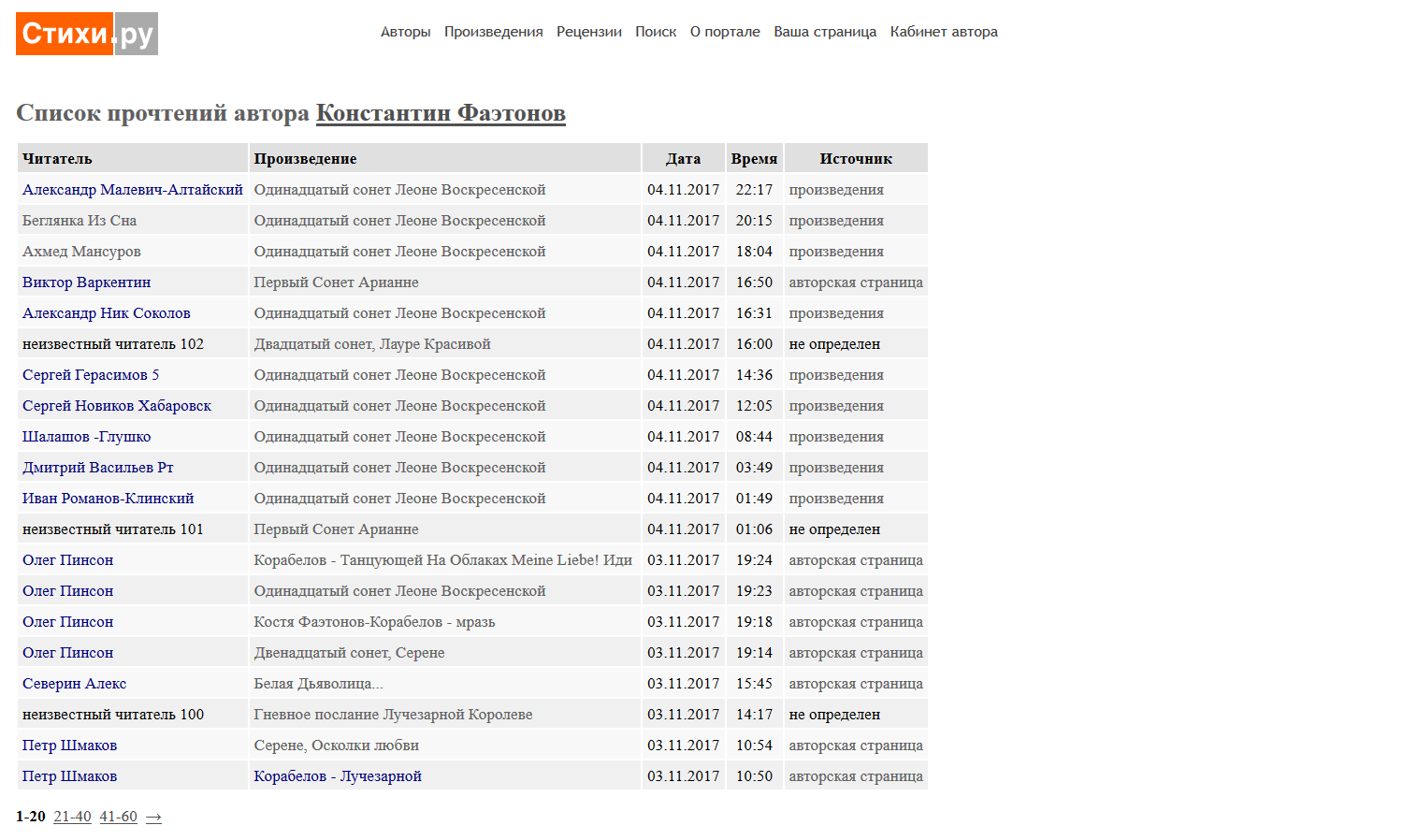This screenshot has height=840, width=1418.
Task: Open reader Сергей Новиков Хабаровск
Action: 117,406
